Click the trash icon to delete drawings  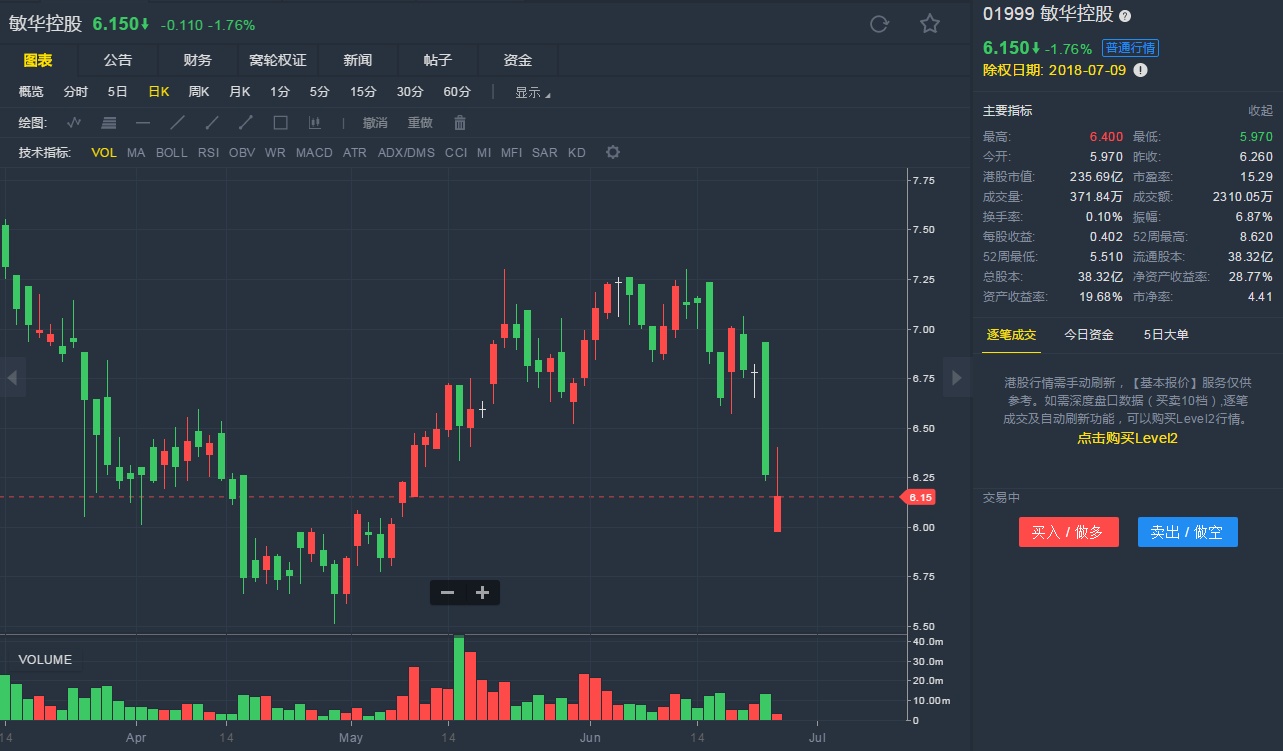[x=460, y=123]
